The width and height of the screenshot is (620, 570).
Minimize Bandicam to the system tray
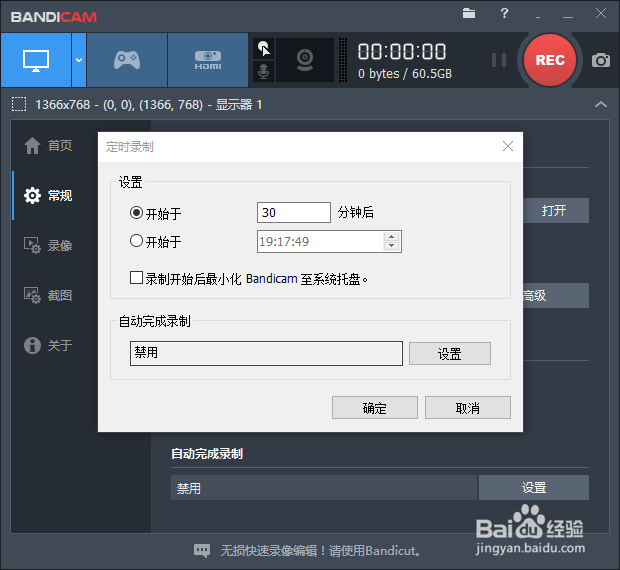pyautogui.click(x=538, y=16)
